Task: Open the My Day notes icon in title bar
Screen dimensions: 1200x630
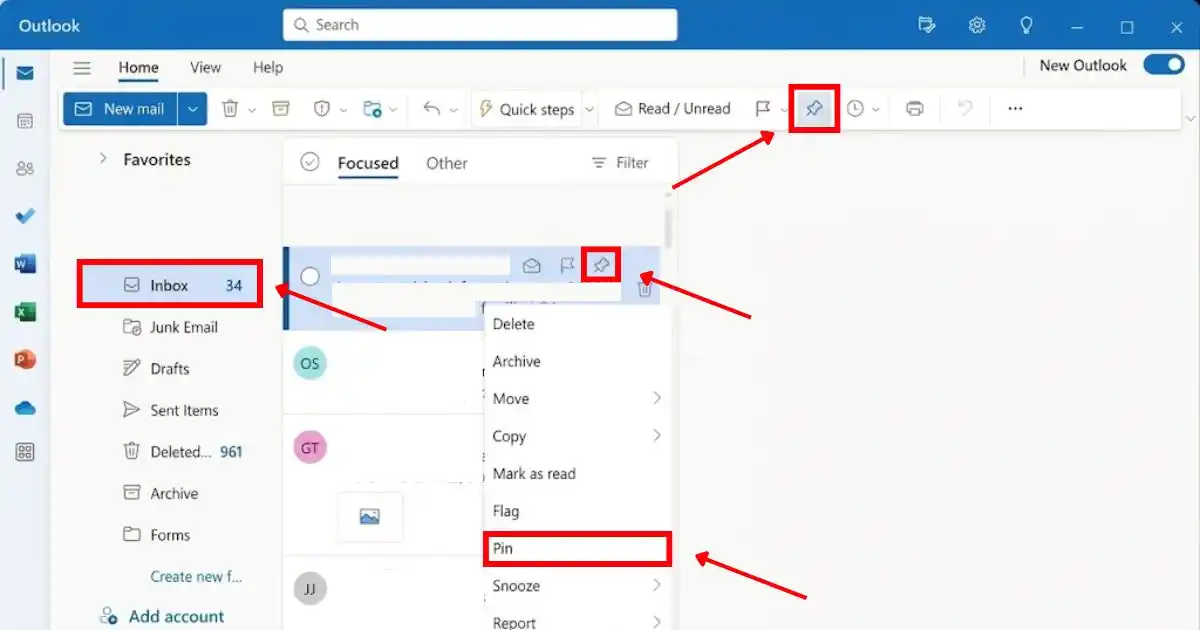Action: coord(927,25)
